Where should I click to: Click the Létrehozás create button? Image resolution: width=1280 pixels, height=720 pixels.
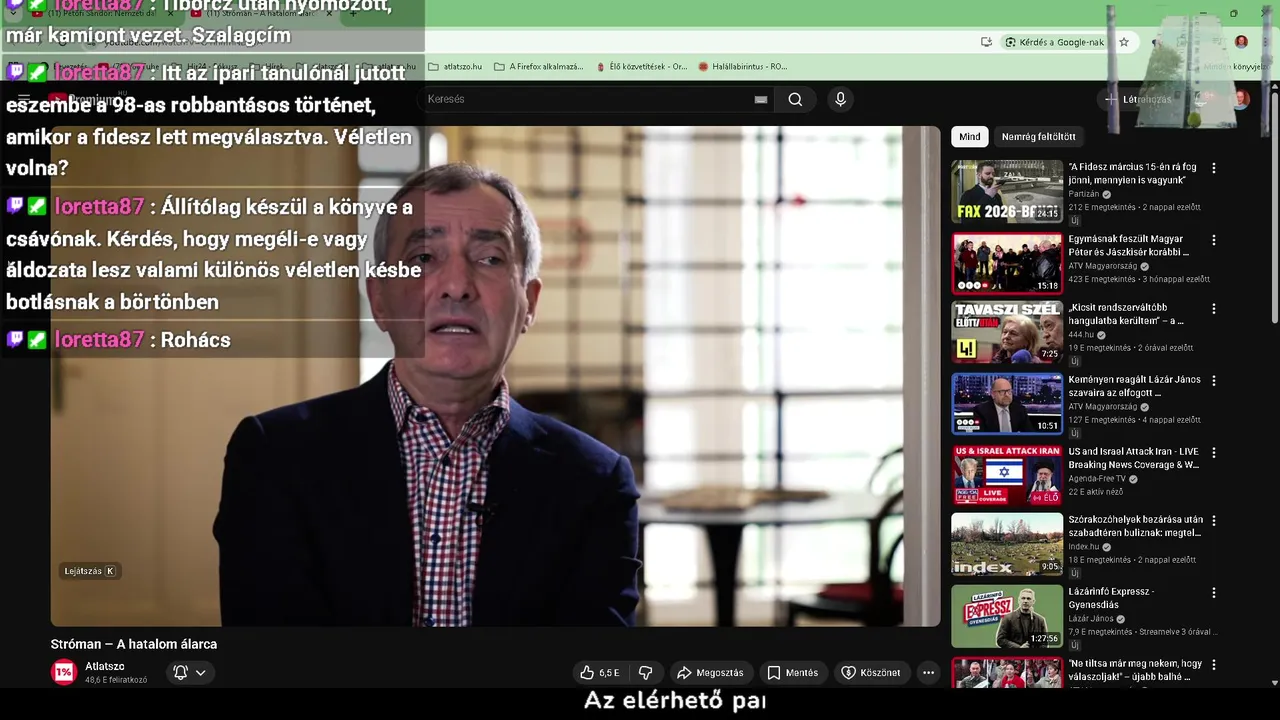click(x=1137, y=99)
